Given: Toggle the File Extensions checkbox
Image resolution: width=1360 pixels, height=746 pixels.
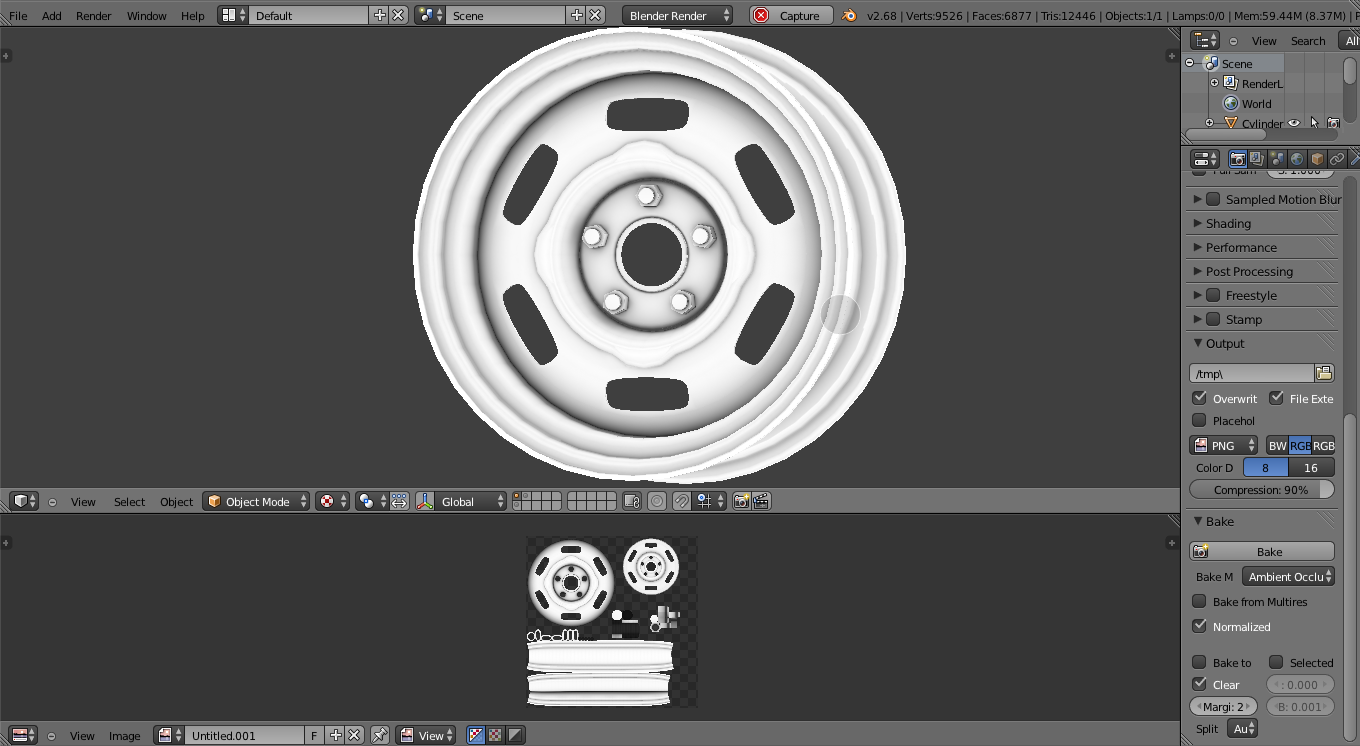Looking at the screenshot, I should 1276,398.
